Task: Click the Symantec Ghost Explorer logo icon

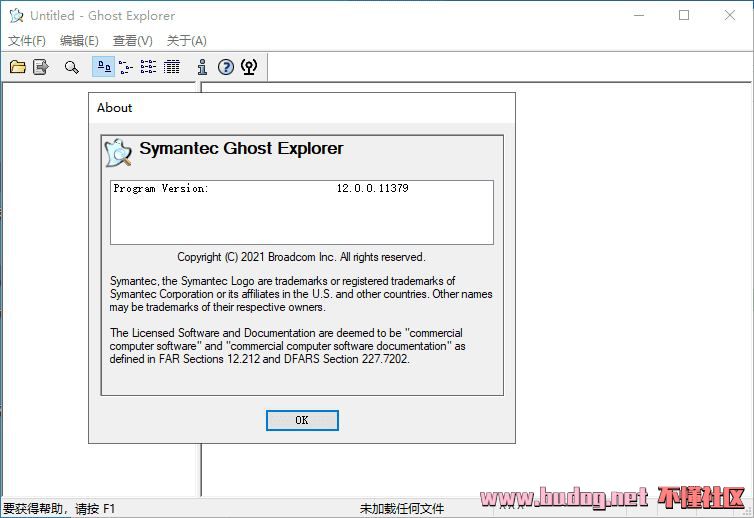Action: (x=118, y=152)
